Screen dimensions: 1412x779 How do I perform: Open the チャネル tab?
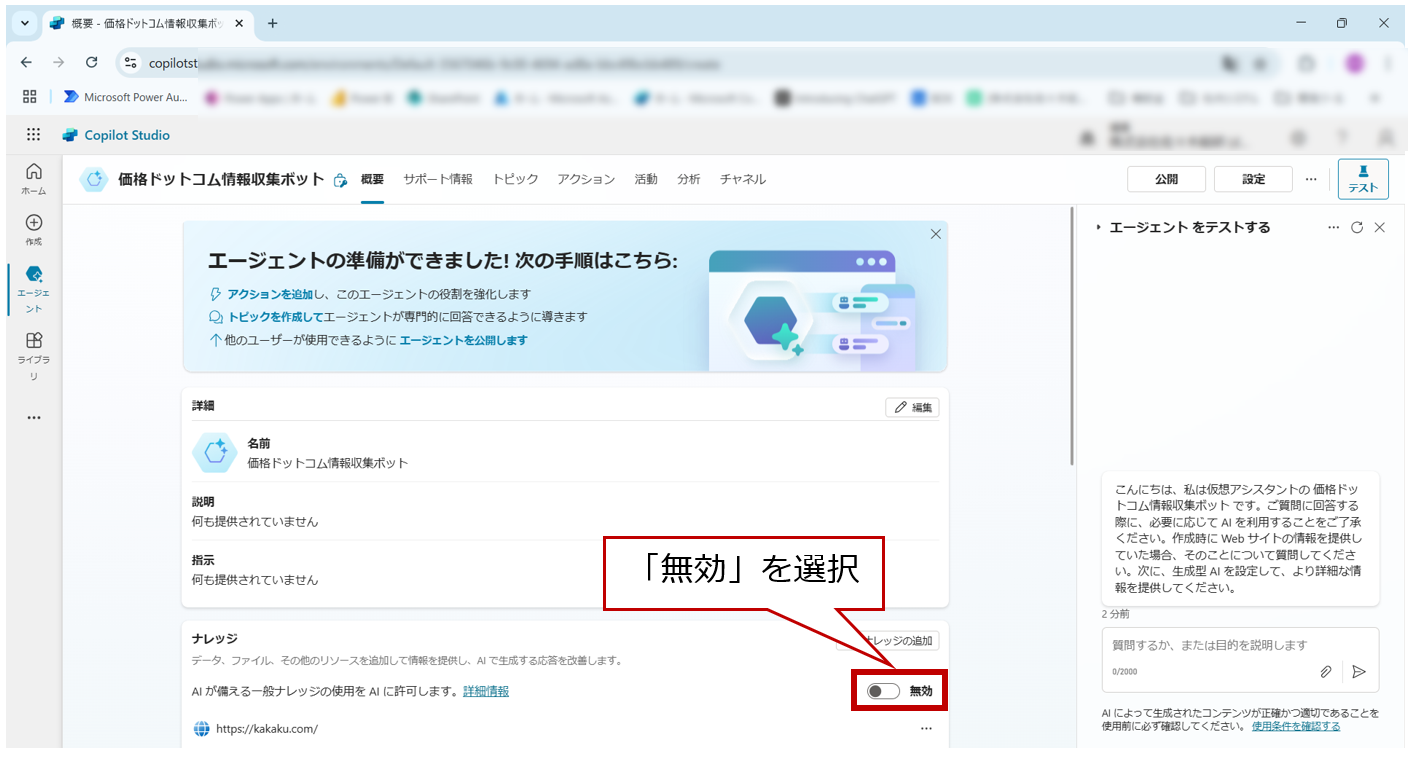point(743,179)
